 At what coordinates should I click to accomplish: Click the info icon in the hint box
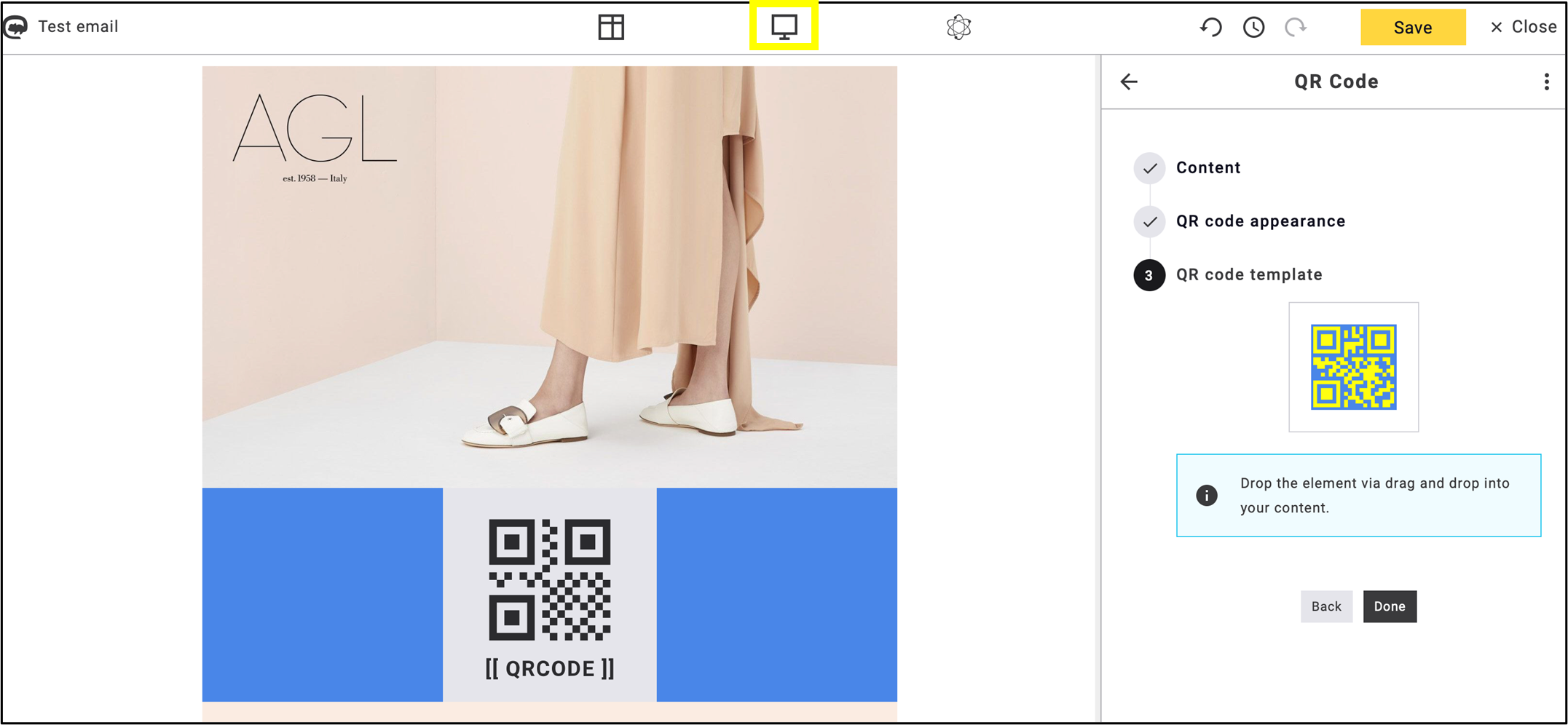[1206, 496]
